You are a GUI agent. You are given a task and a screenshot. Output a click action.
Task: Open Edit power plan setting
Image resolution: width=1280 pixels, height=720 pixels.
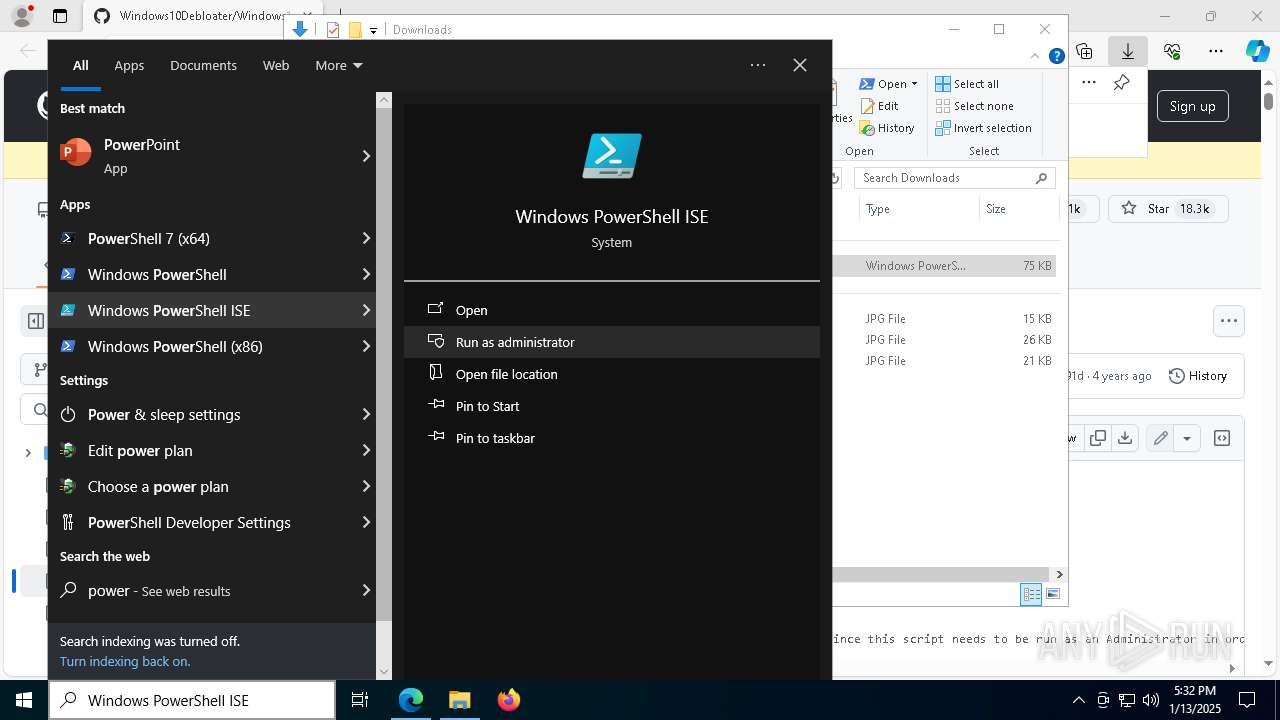(x=212, y=450)
